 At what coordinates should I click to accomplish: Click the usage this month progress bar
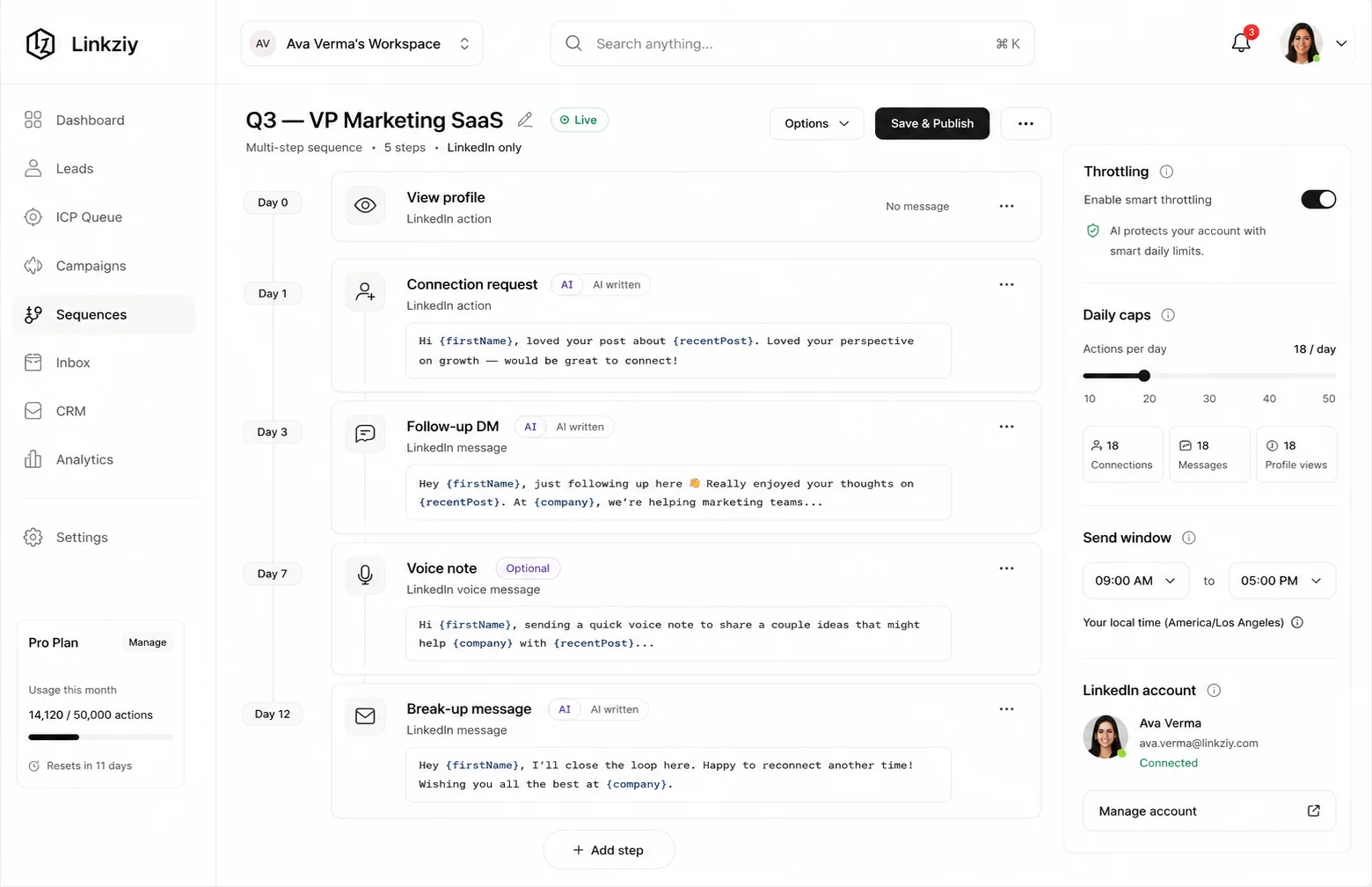(x=100, y=737)
